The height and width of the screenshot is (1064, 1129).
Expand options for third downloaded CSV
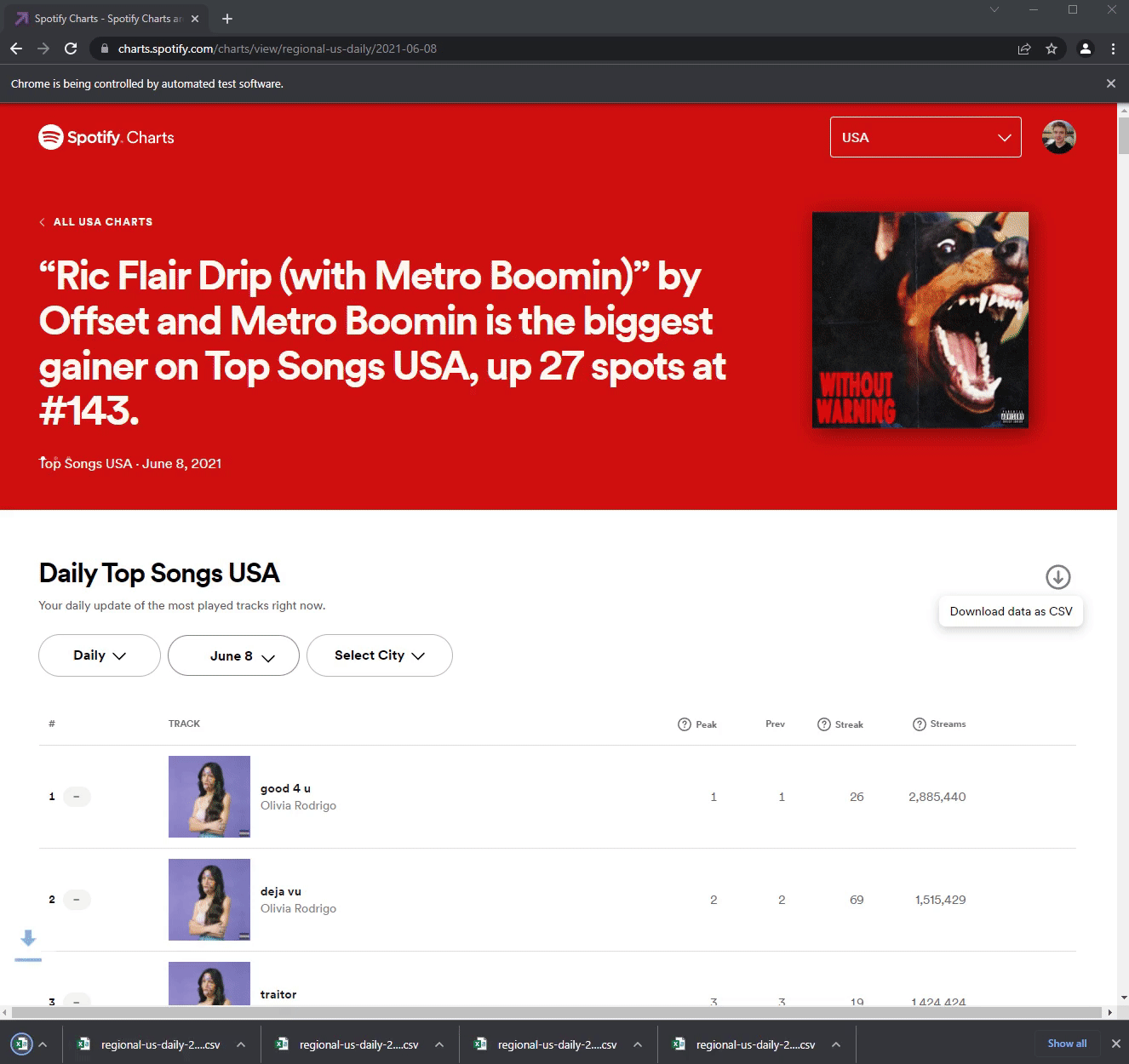638,1044
